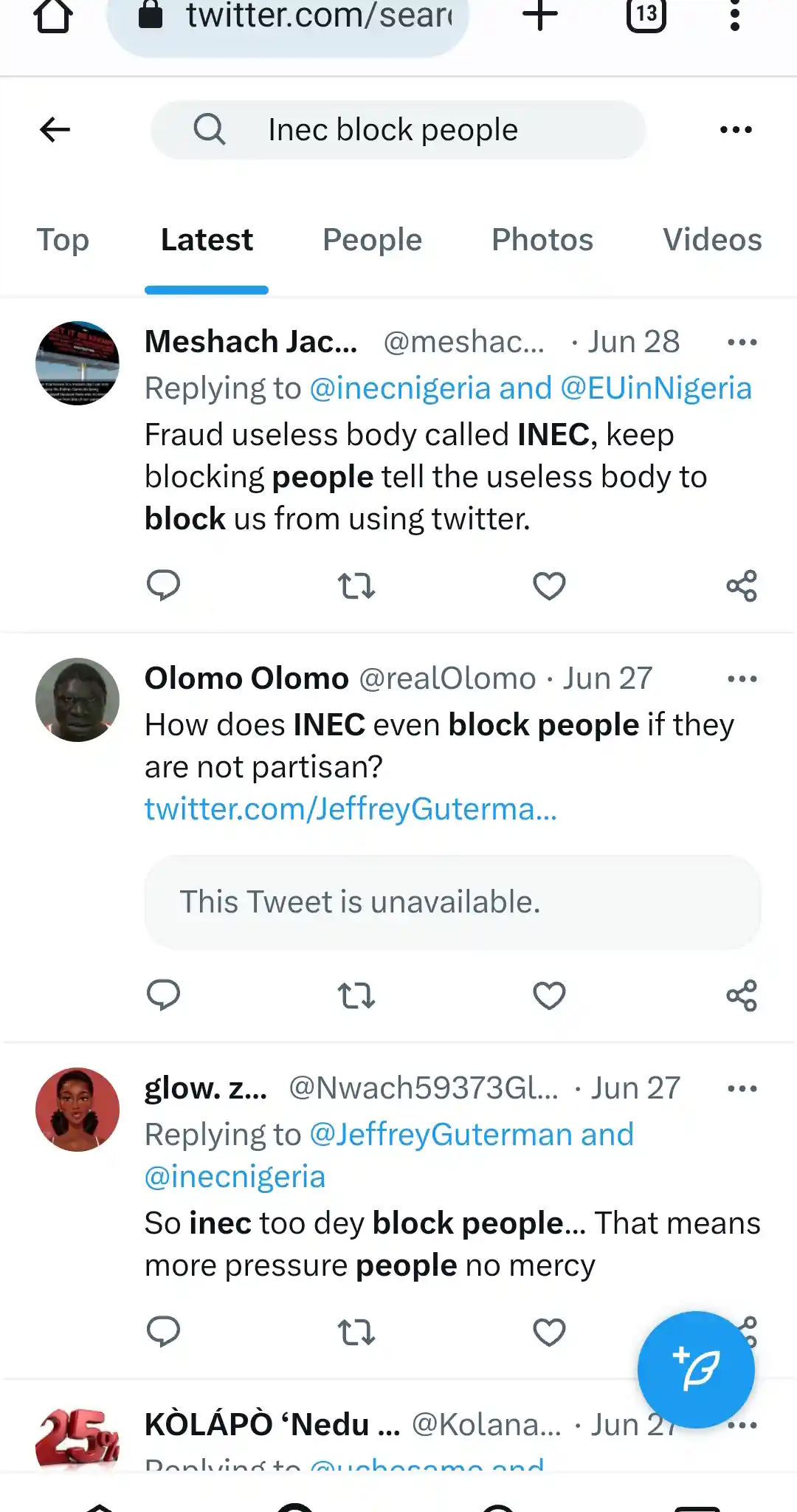Viewport: 797px width, 1512px height.
Task: Switch to the Photos tab
Action: click(542, 239)
